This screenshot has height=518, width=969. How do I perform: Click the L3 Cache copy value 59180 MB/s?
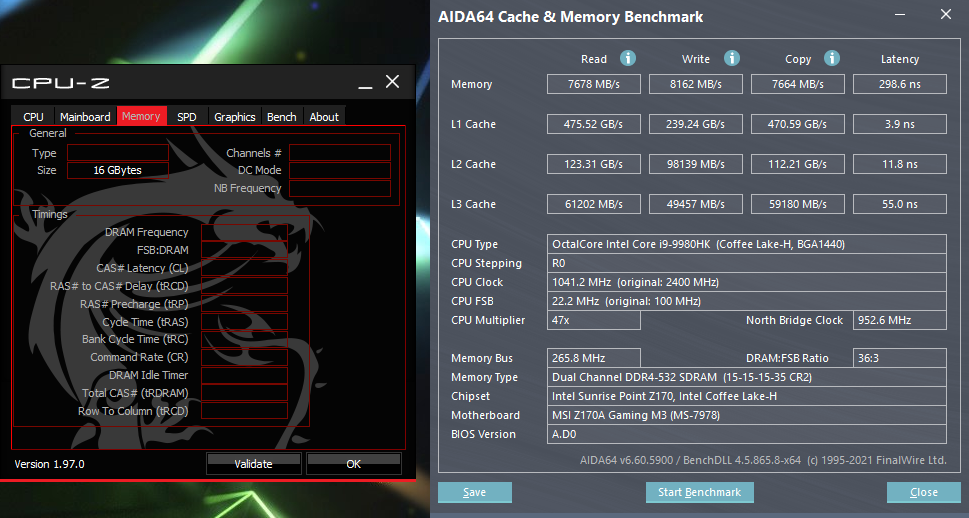click(798, 204)
